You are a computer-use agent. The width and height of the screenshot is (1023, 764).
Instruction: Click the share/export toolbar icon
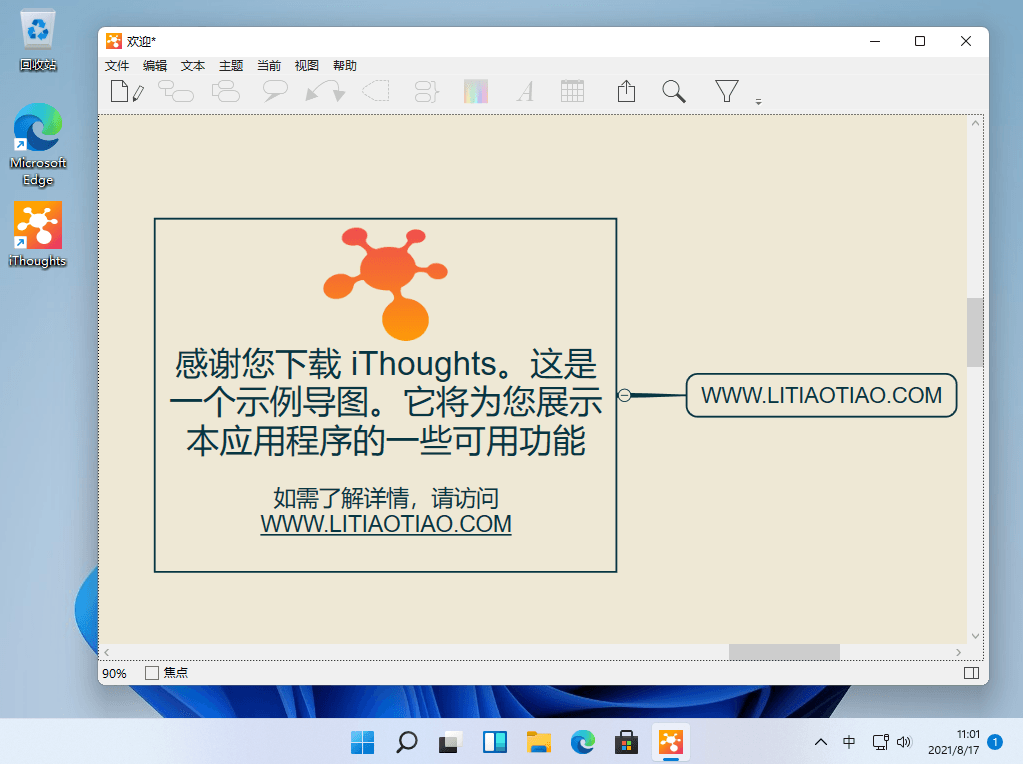pos(626,91)
